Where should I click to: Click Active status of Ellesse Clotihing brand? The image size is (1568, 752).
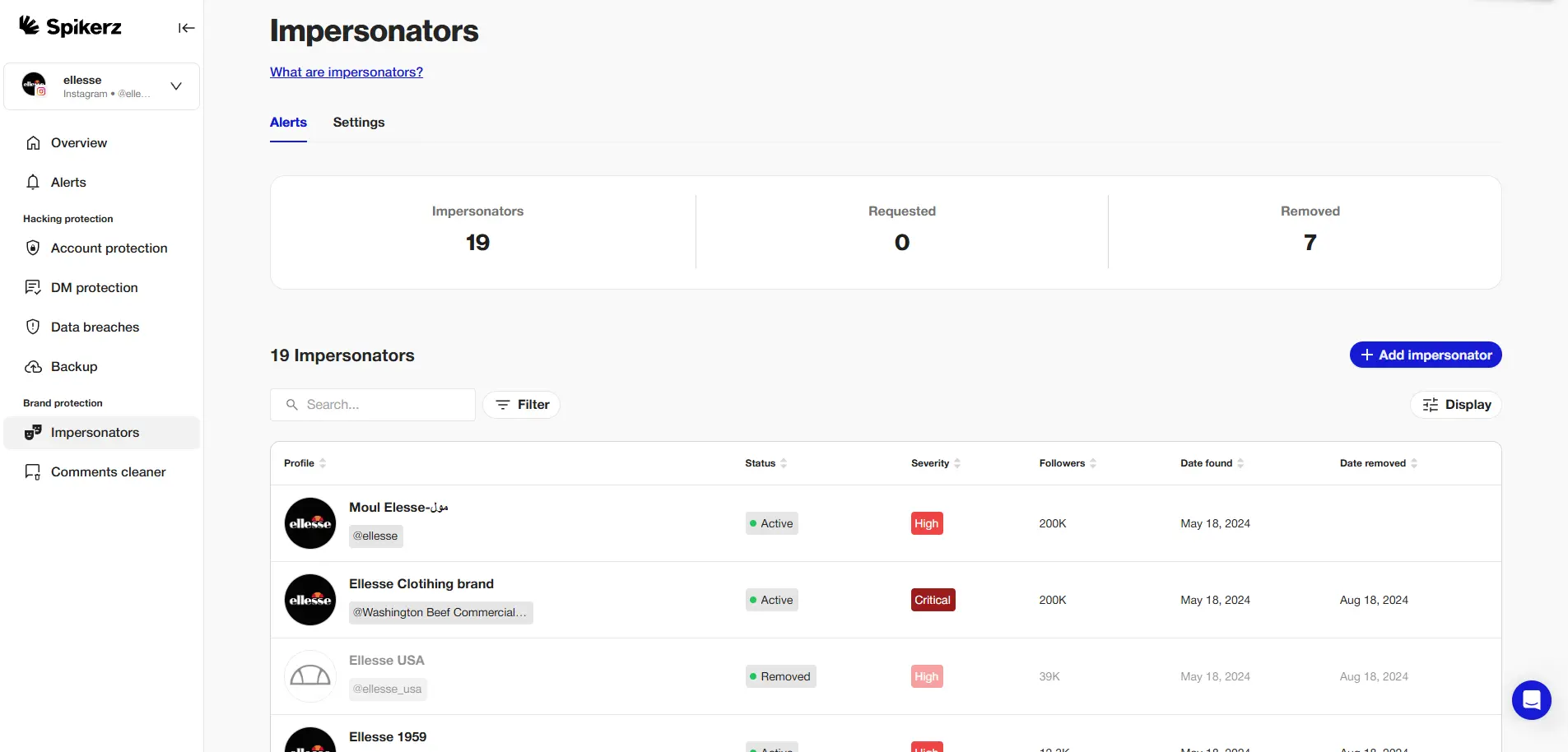[x=772, y=600]
